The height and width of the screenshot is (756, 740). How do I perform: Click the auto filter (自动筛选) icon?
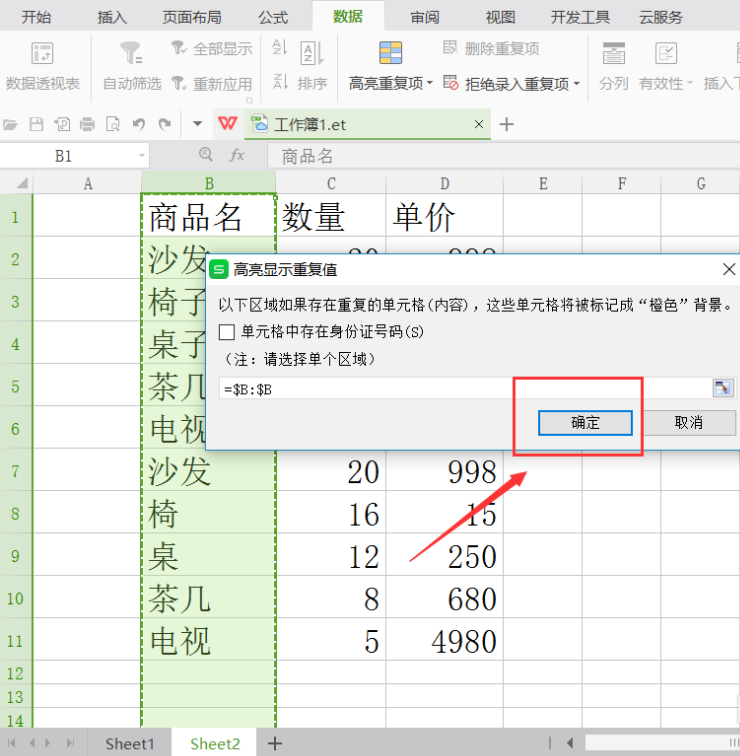click(131, 53)
